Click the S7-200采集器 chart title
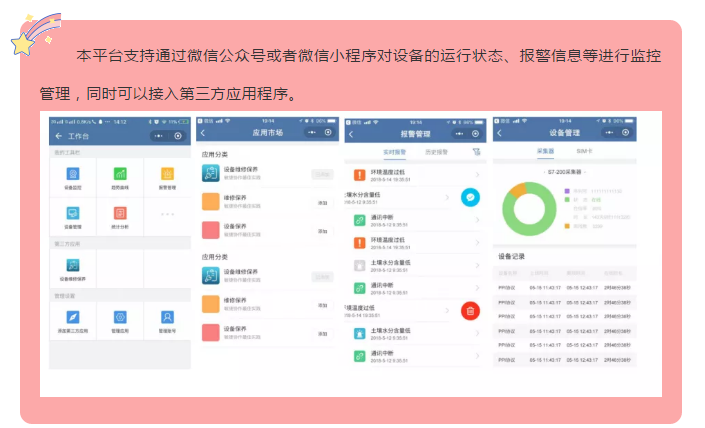 pyautogui.click(x=564, y=172)
